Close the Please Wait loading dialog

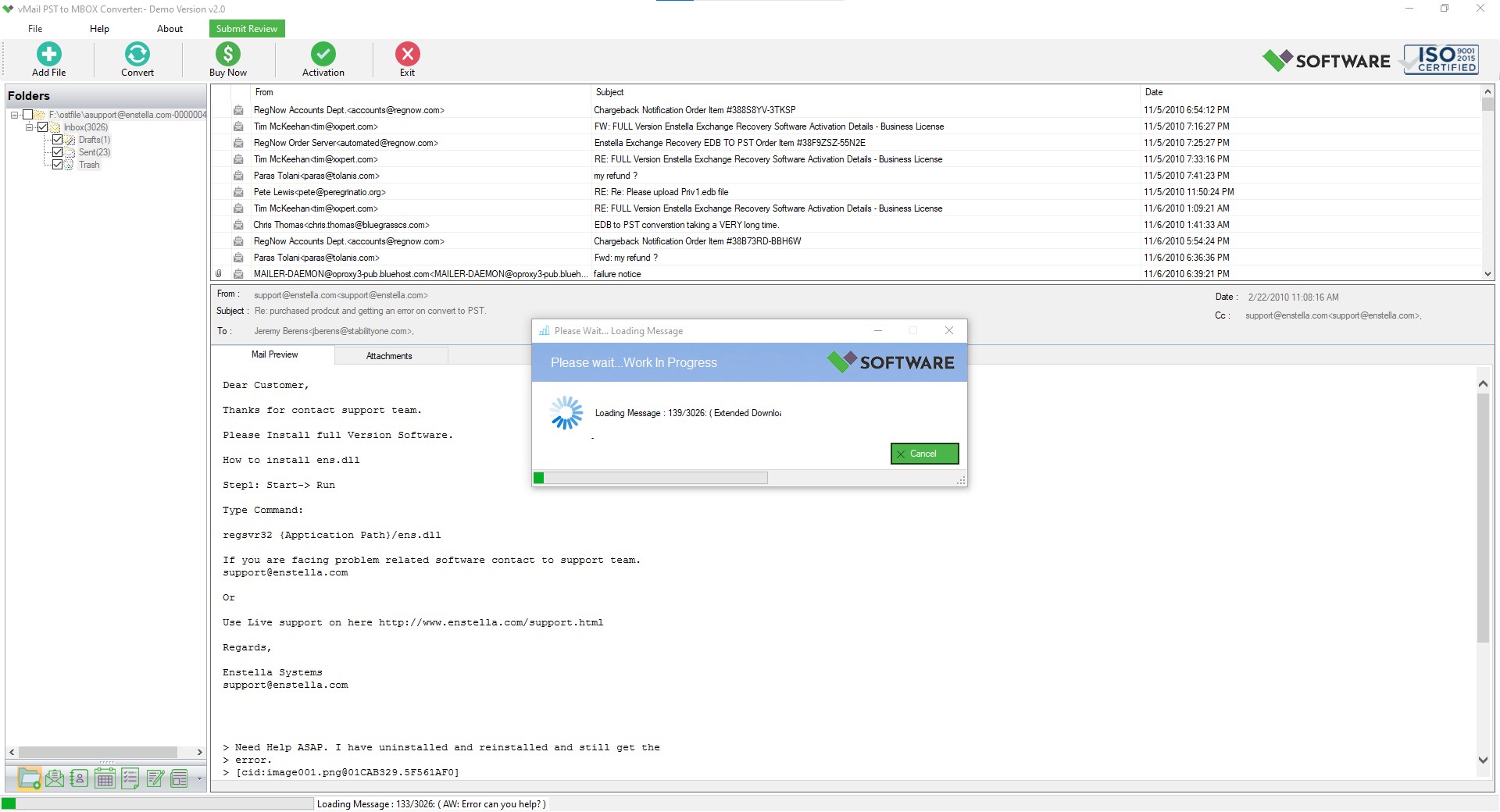949,330
